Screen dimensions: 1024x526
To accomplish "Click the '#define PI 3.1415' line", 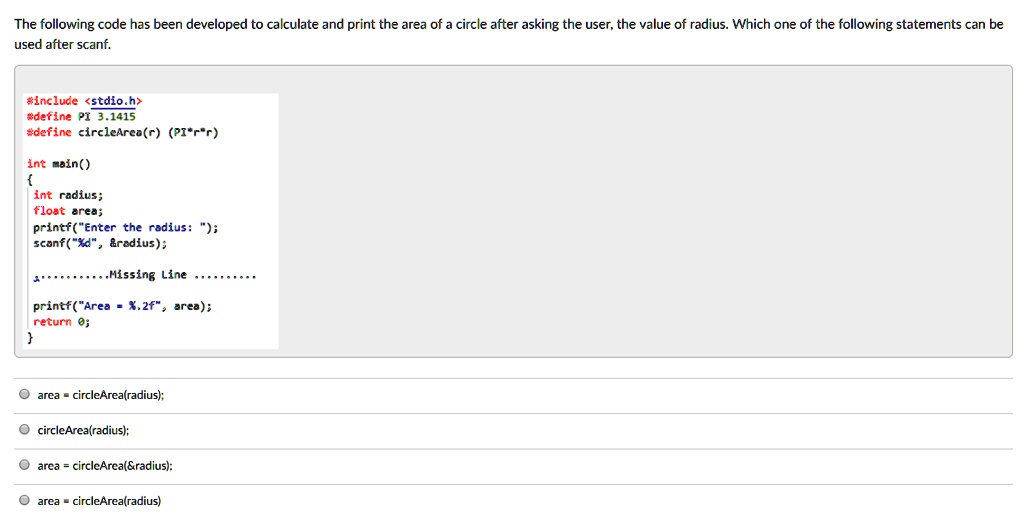I will click(81, 117).
